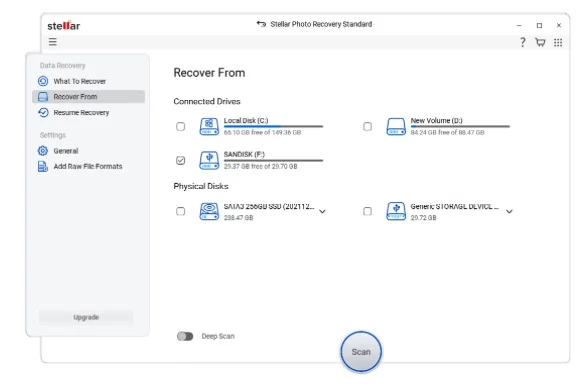Open the hamburger menu icon
586x389 pixels.
tap(53, 42)
